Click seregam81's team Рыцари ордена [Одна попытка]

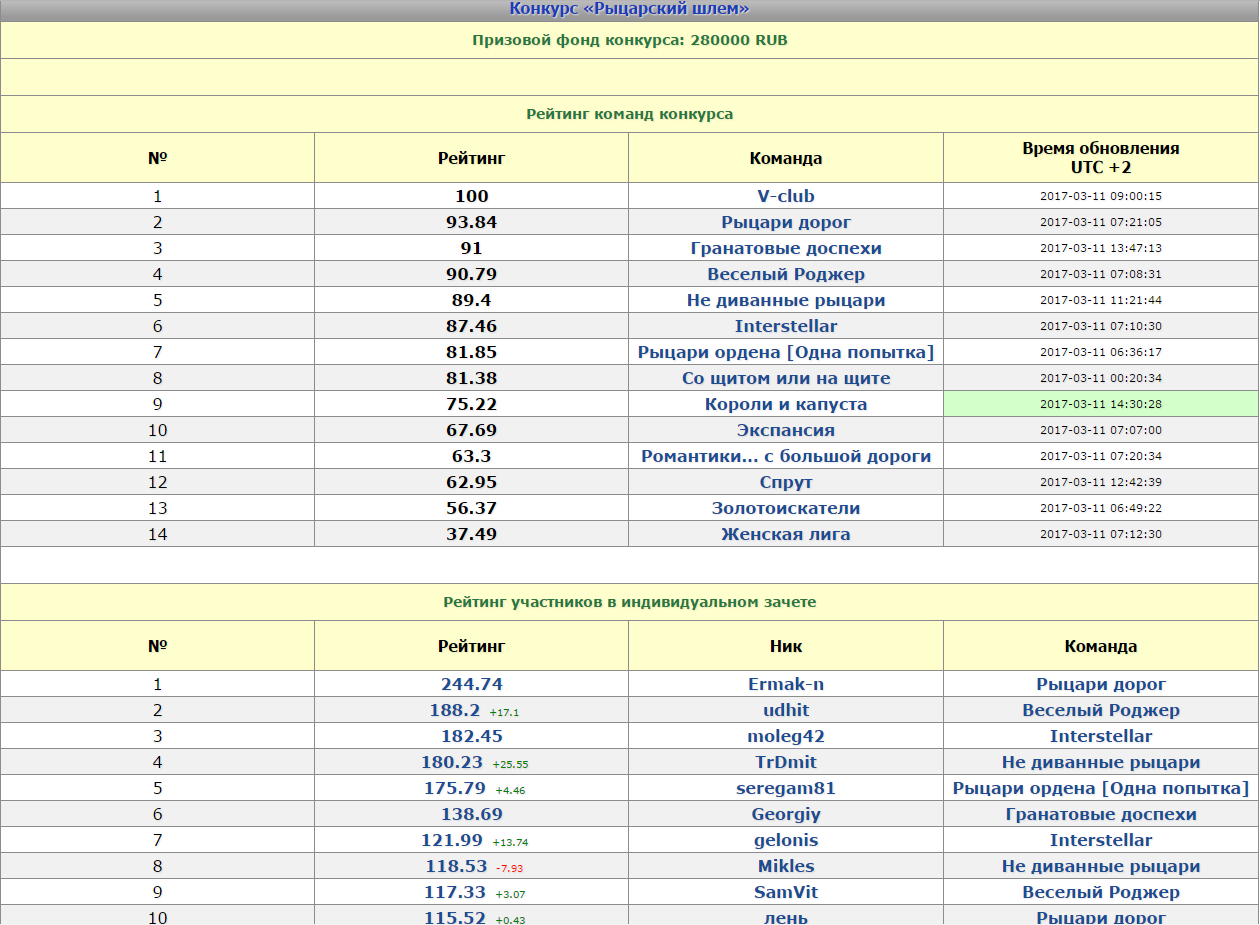[1101, 788]
